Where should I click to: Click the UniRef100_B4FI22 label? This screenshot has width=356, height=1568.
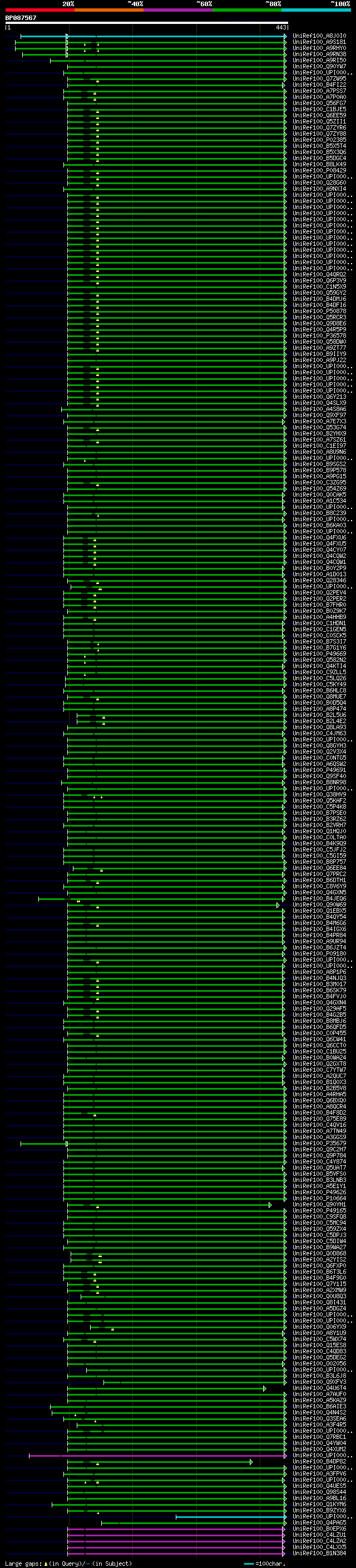(x=319, y=85)
